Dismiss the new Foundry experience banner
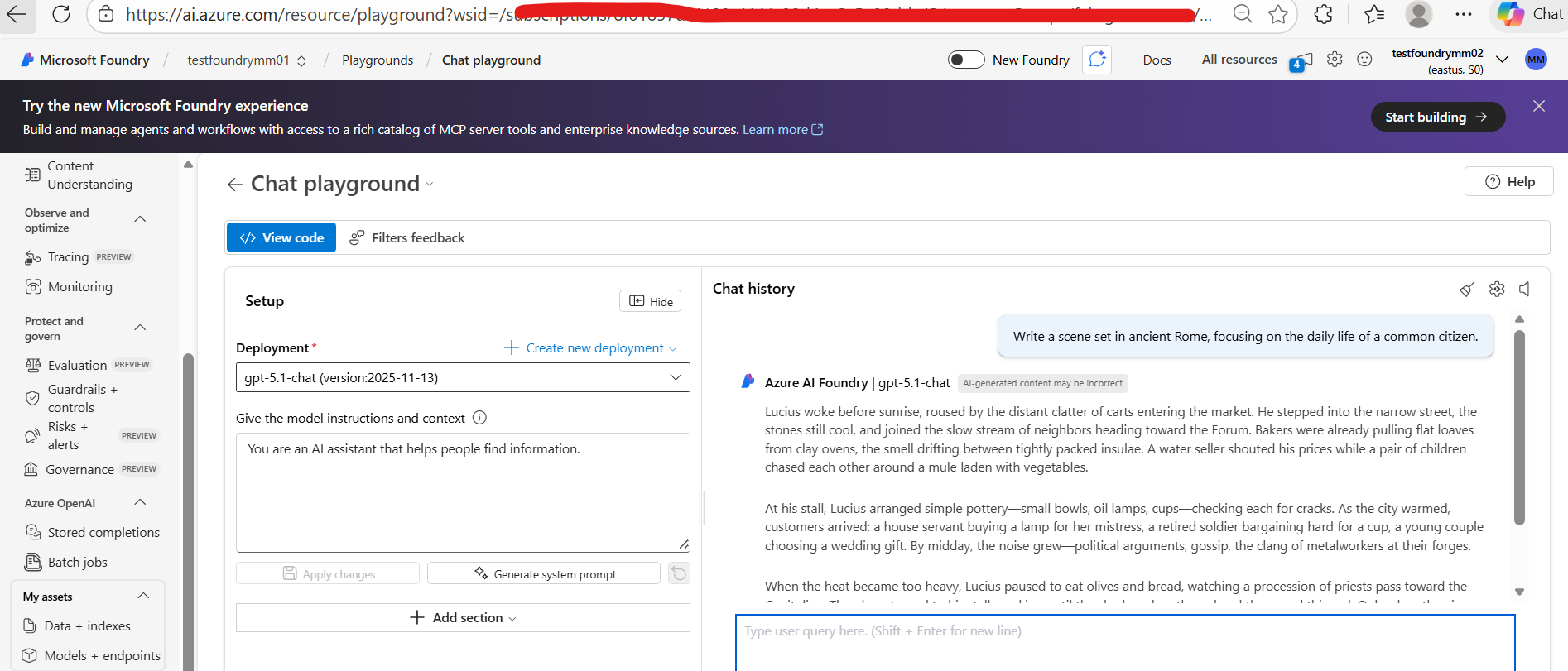This screenshot has height=671, width=1568. tap(1539, 106)
